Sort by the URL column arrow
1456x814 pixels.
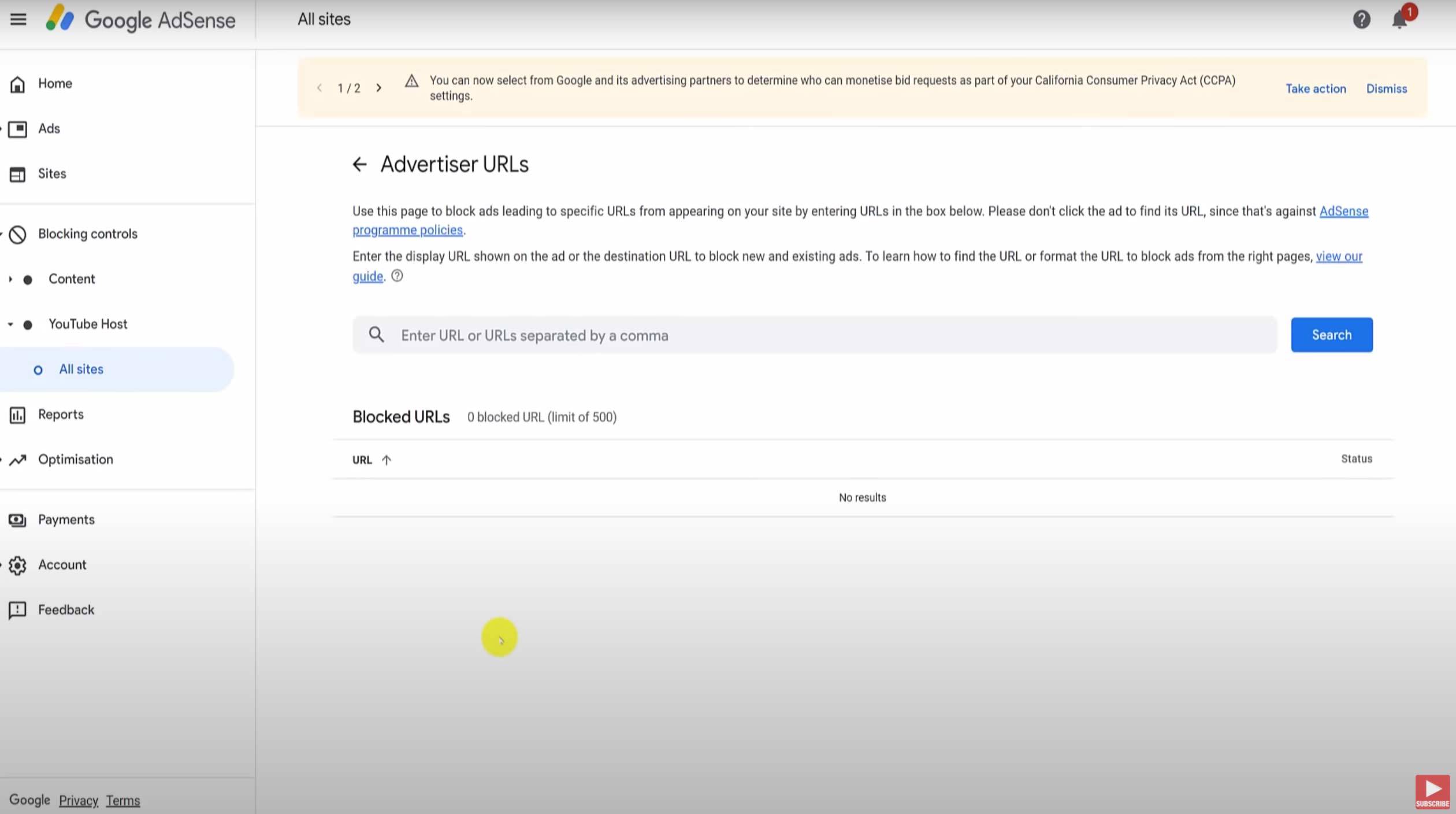click(x=387, y=460)
